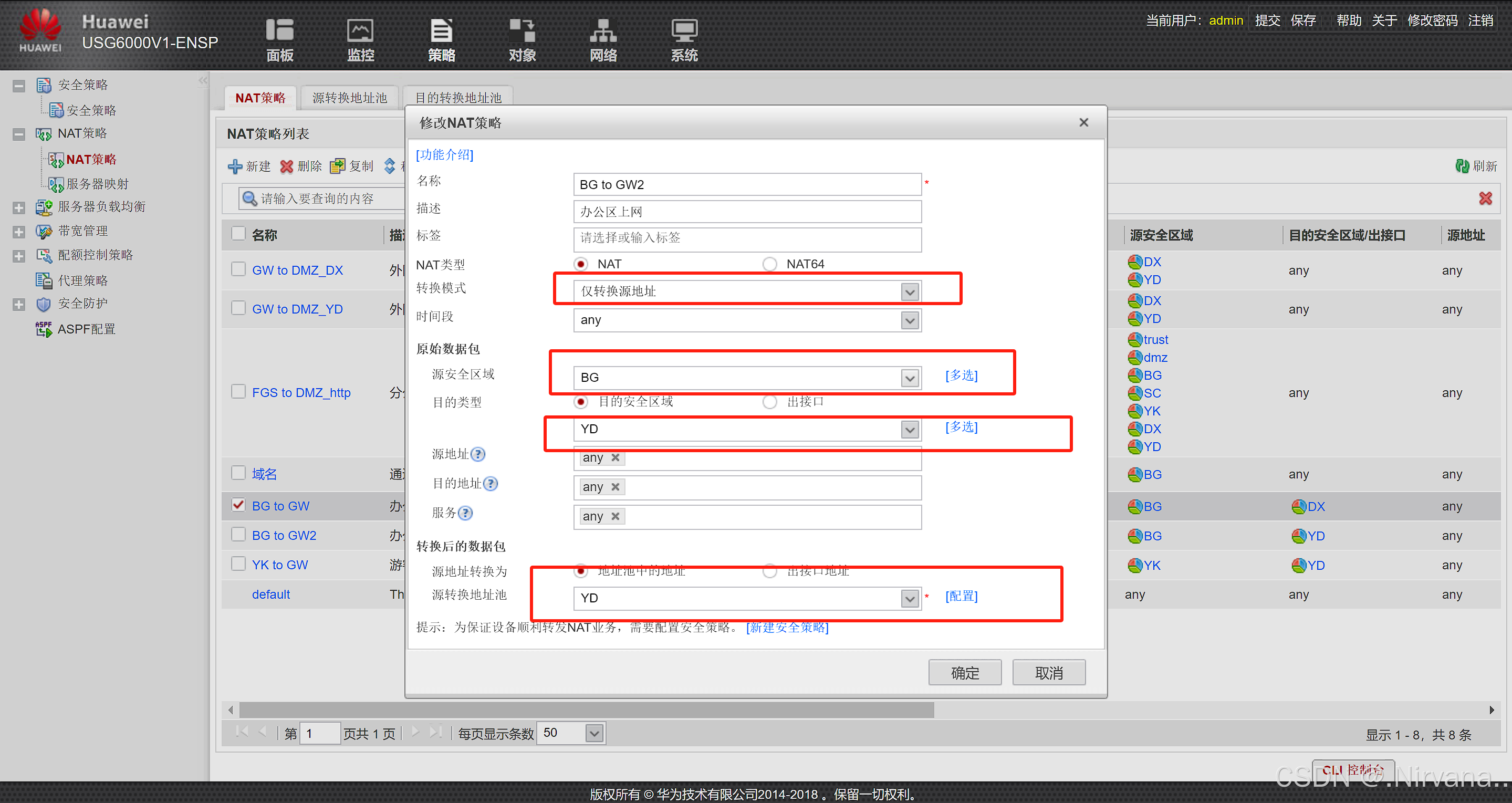Remove the any tag in 源地址
The image size is (1512, 803).
click(615, 457)
